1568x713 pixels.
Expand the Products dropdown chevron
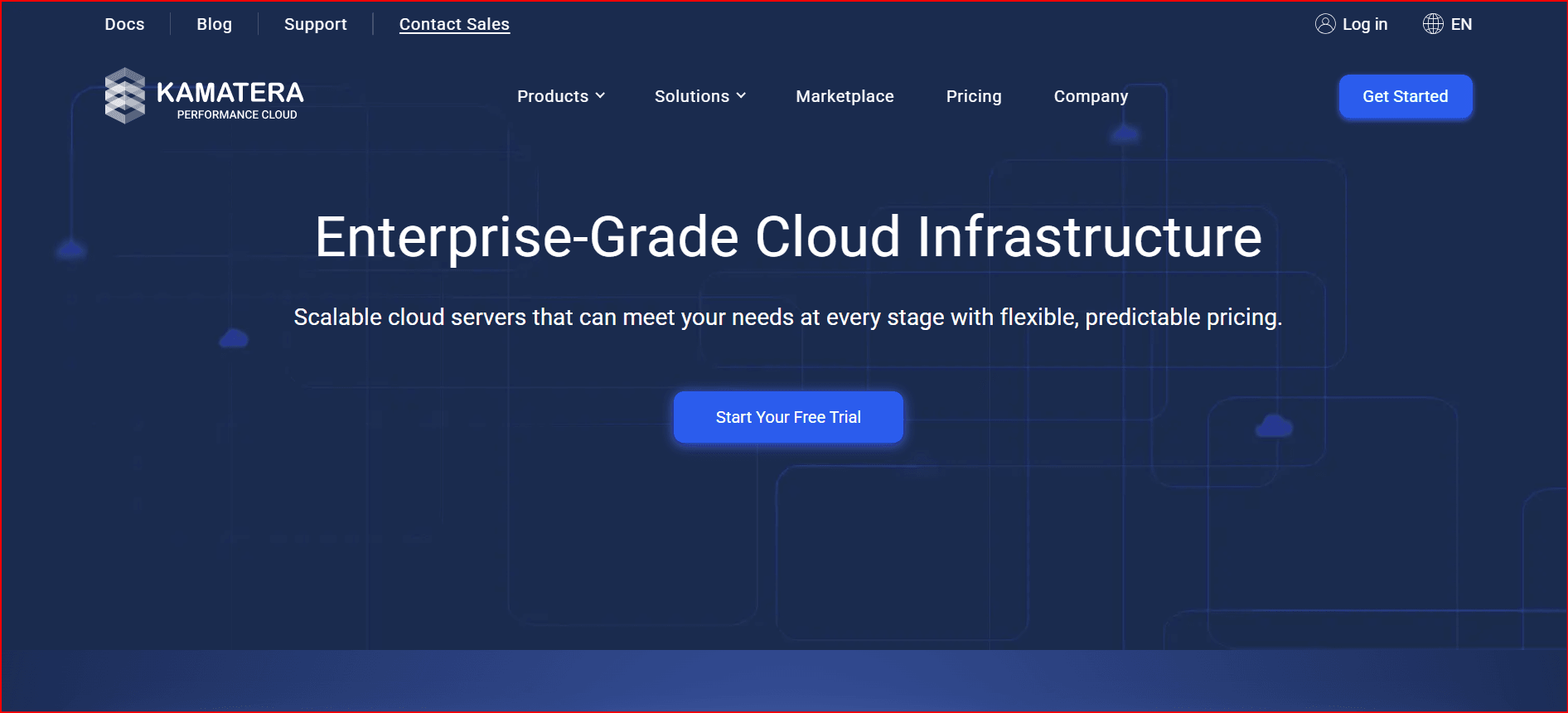[x=601, y=96]
